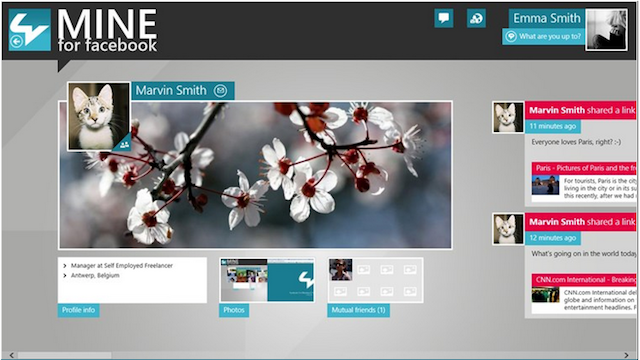640x360 pixels.
Task: Open the Photos label
Action: [x=234, y=310]
